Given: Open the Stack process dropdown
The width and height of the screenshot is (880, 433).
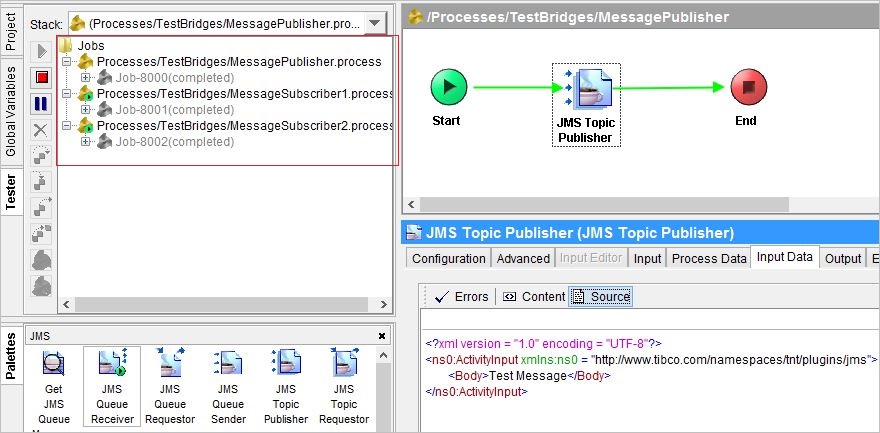Looking at the screenshot, I should [375, 24].
